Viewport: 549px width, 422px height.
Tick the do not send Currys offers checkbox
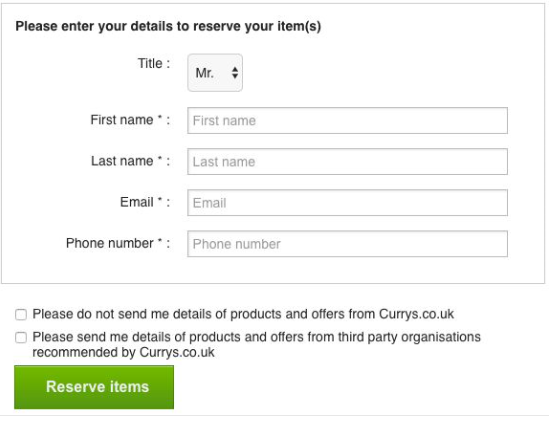click(21, 314)
